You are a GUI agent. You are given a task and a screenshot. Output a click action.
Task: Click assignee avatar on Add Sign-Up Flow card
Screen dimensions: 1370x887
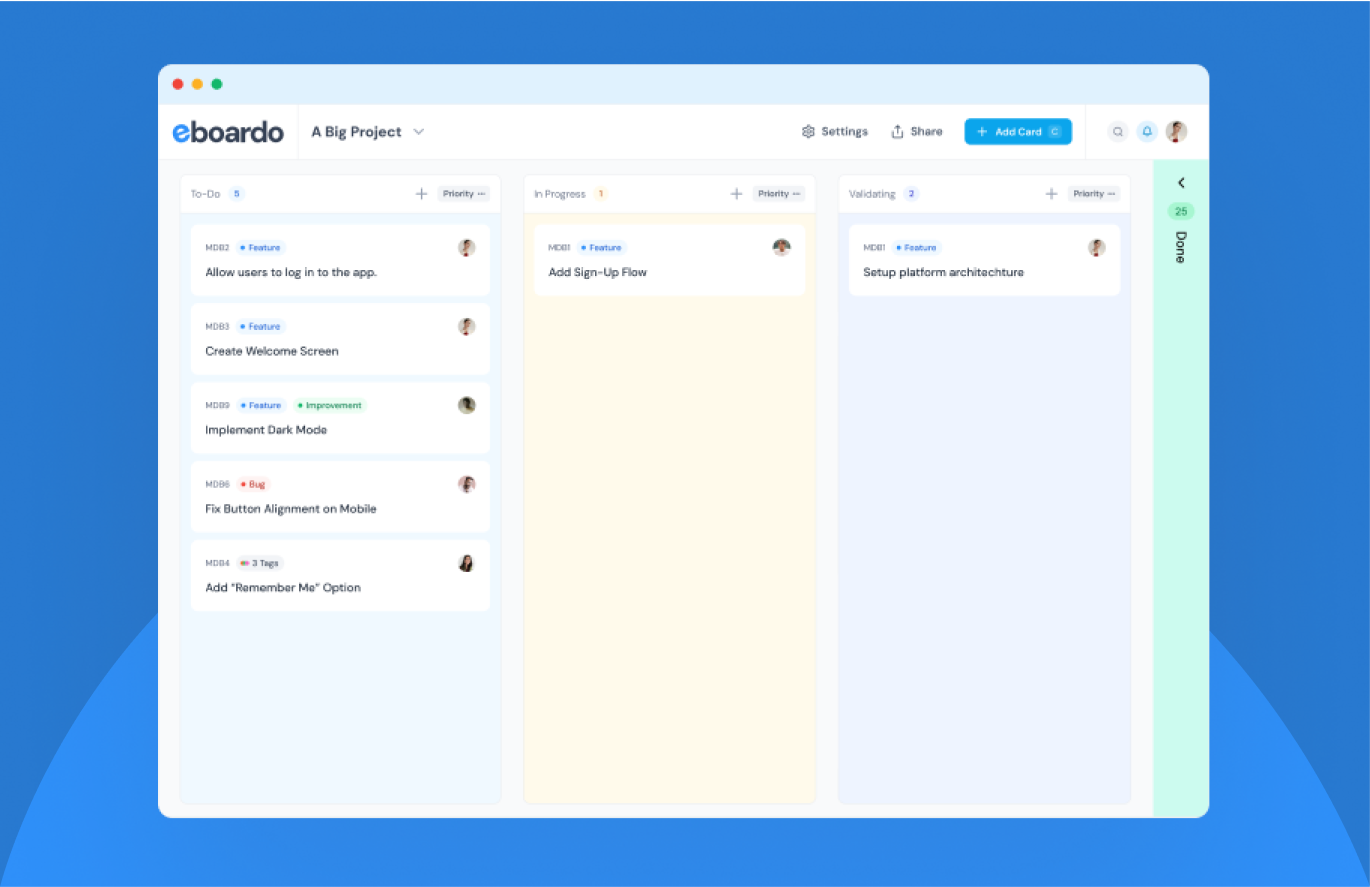point(781,247)
